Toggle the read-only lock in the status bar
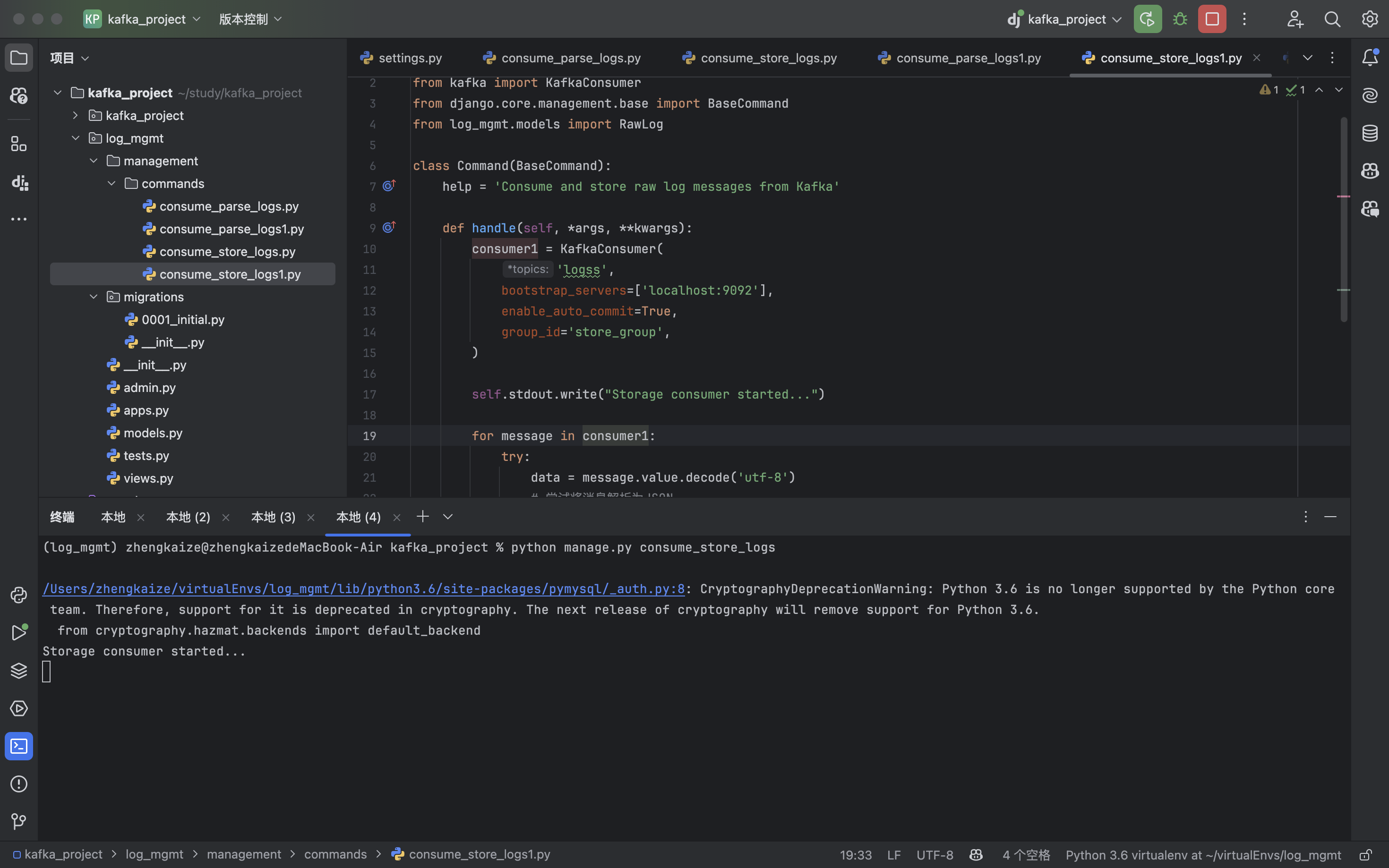The image size is (1389, 868). pyautogui.click(x=1365, y=855)
